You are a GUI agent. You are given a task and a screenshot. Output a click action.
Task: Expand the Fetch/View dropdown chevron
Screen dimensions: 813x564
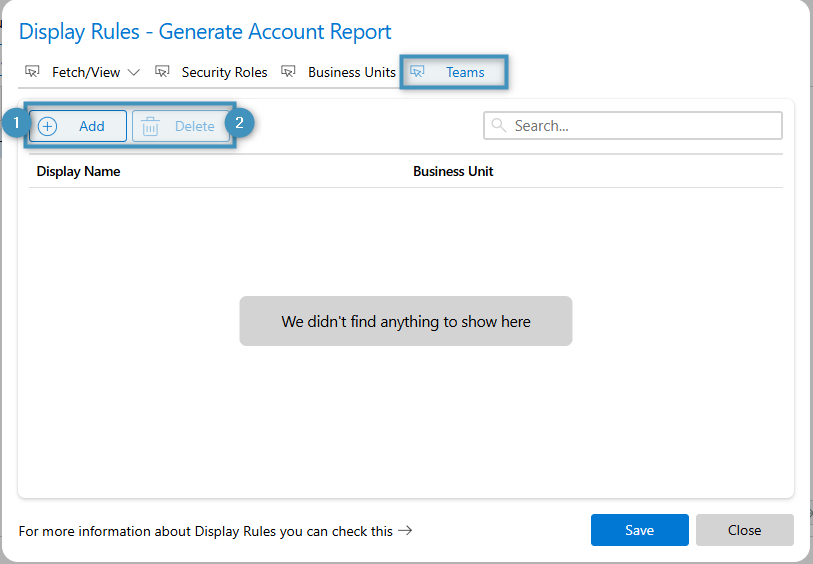point(134,72)
